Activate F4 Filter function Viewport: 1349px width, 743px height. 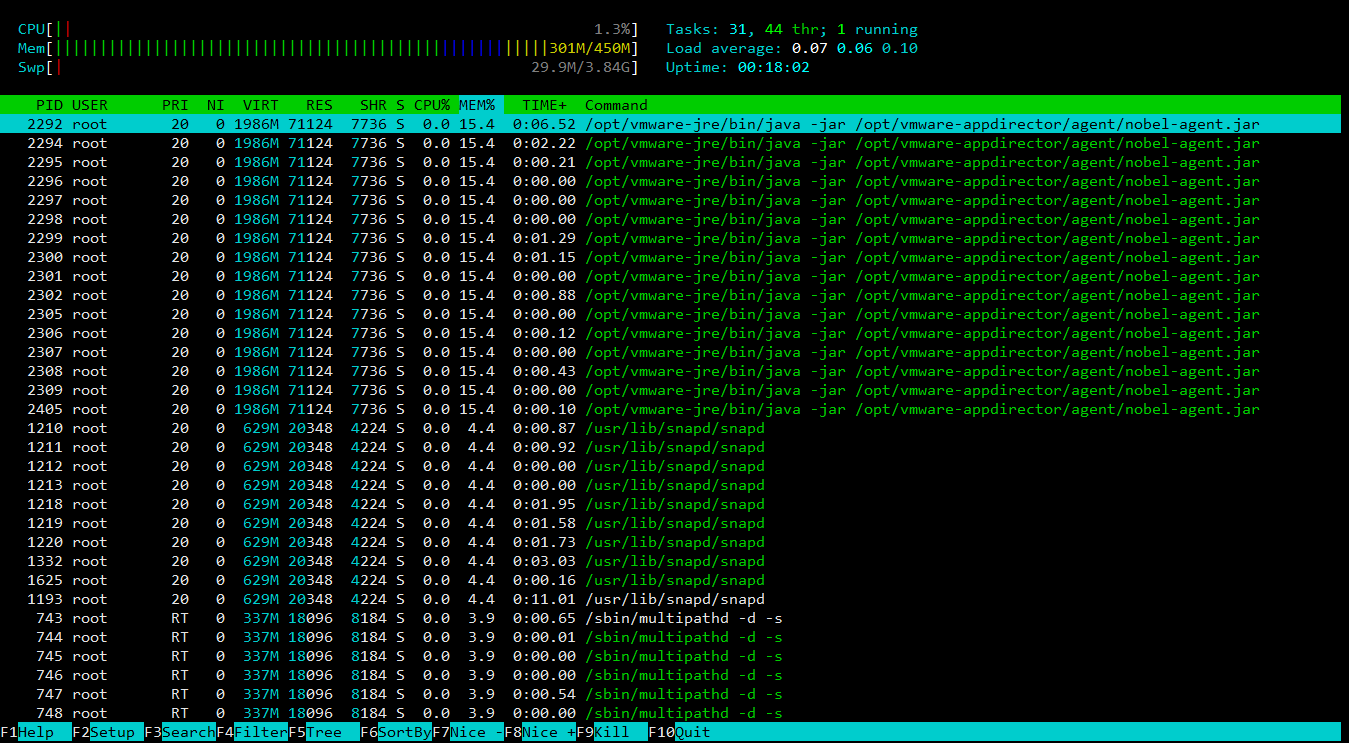(252, 732)
